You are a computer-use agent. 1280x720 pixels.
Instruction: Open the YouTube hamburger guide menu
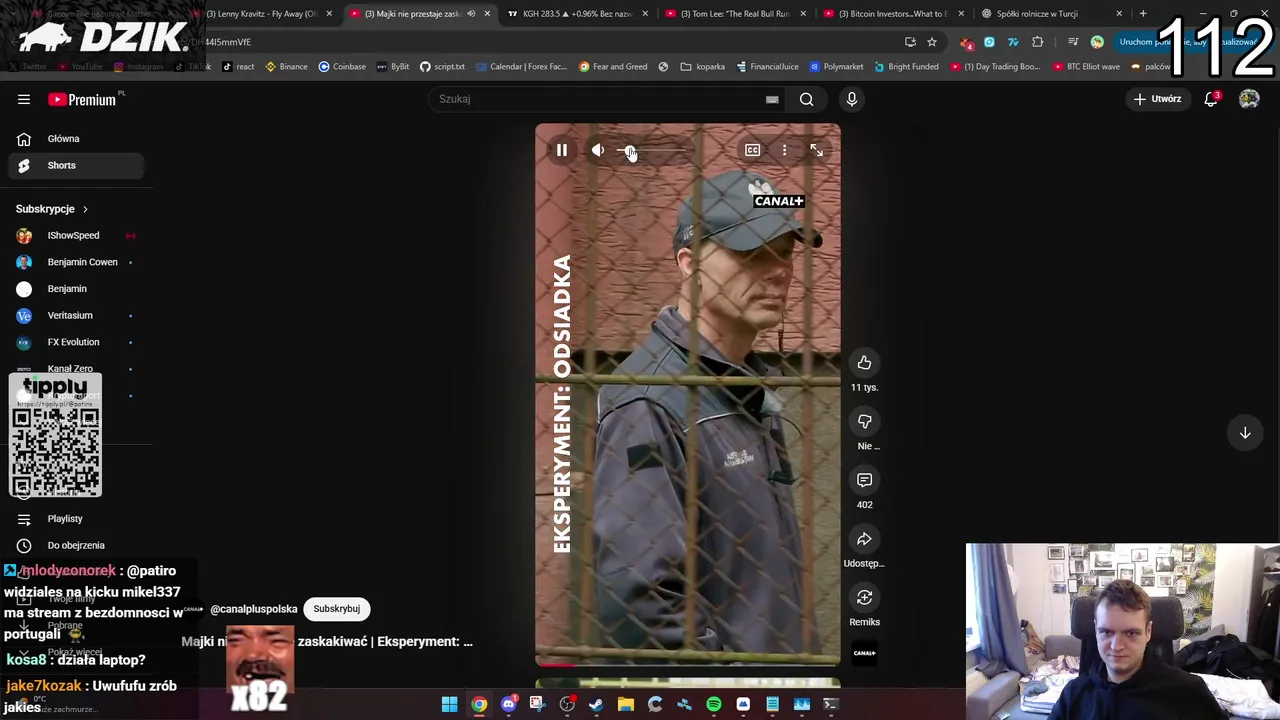pos(24,99)
